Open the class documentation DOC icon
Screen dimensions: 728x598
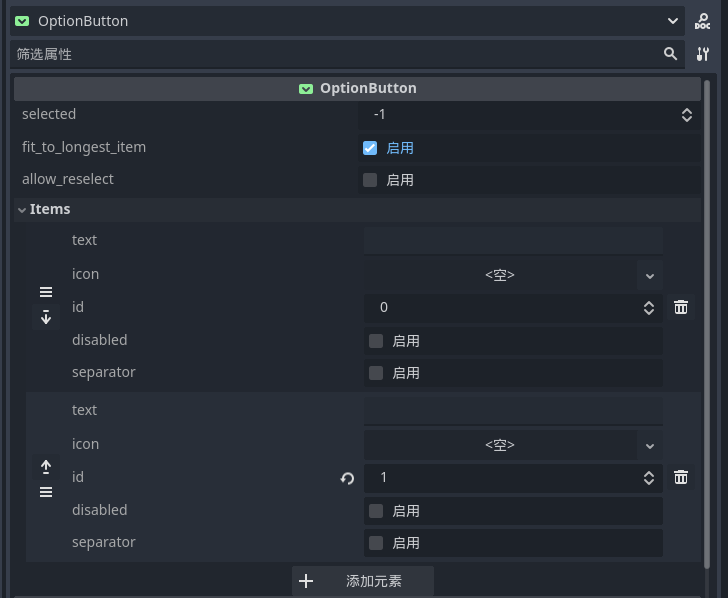tap(702, 21)
